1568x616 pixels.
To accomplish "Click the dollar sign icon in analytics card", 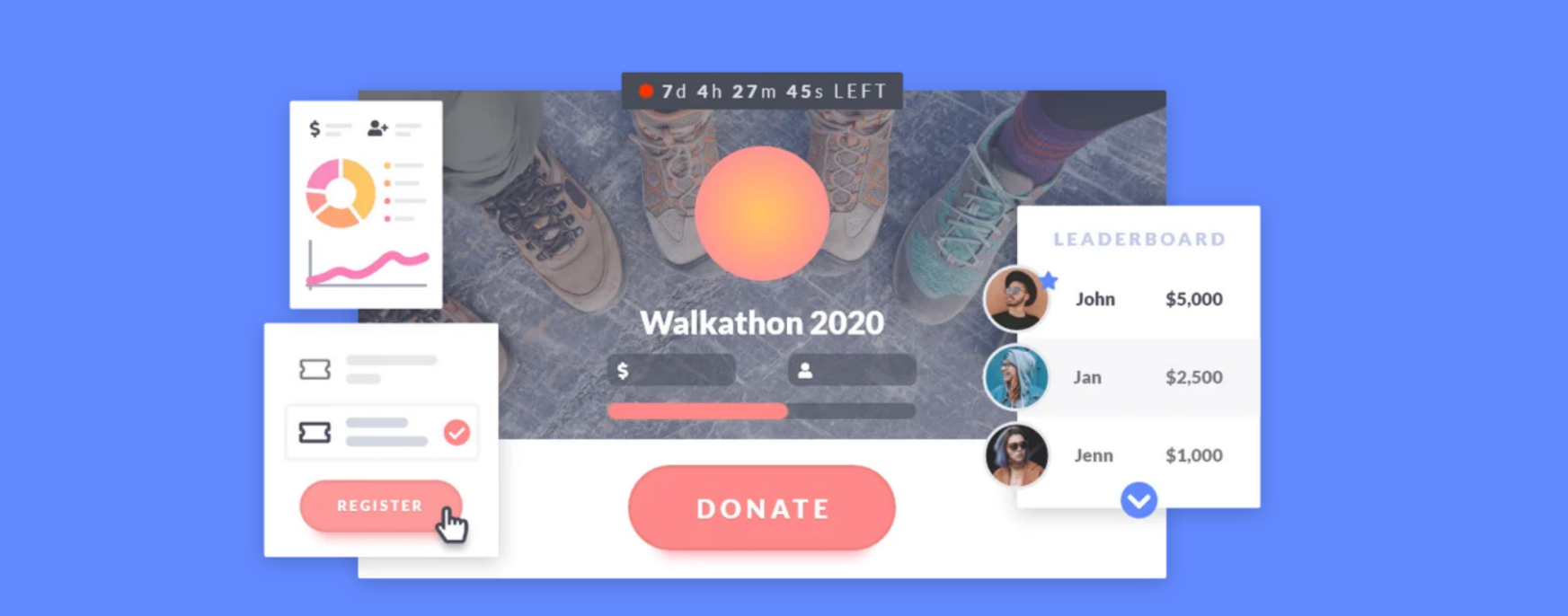I will pos(314,128).
